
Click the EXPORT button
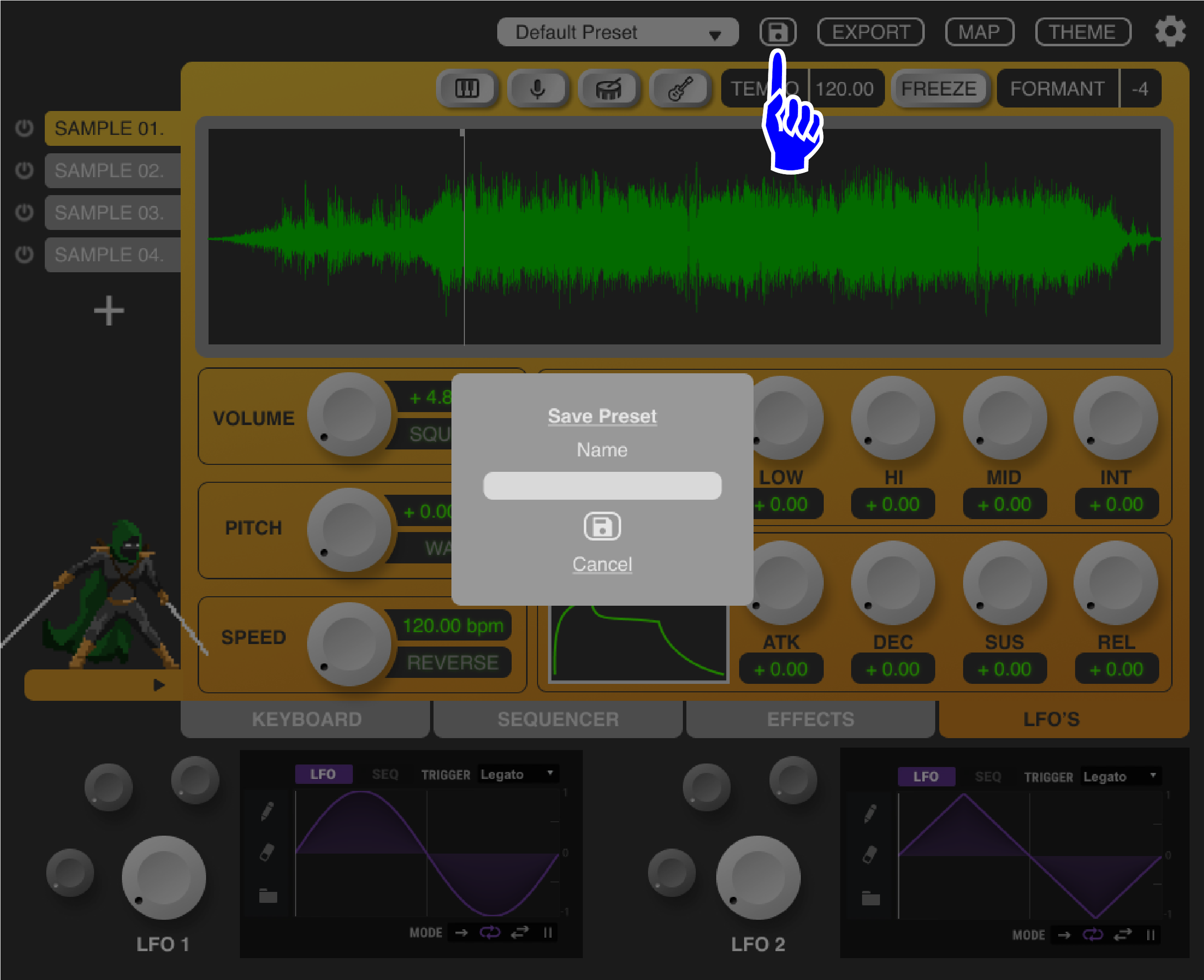pyautogui.click(x=871, y=32)
